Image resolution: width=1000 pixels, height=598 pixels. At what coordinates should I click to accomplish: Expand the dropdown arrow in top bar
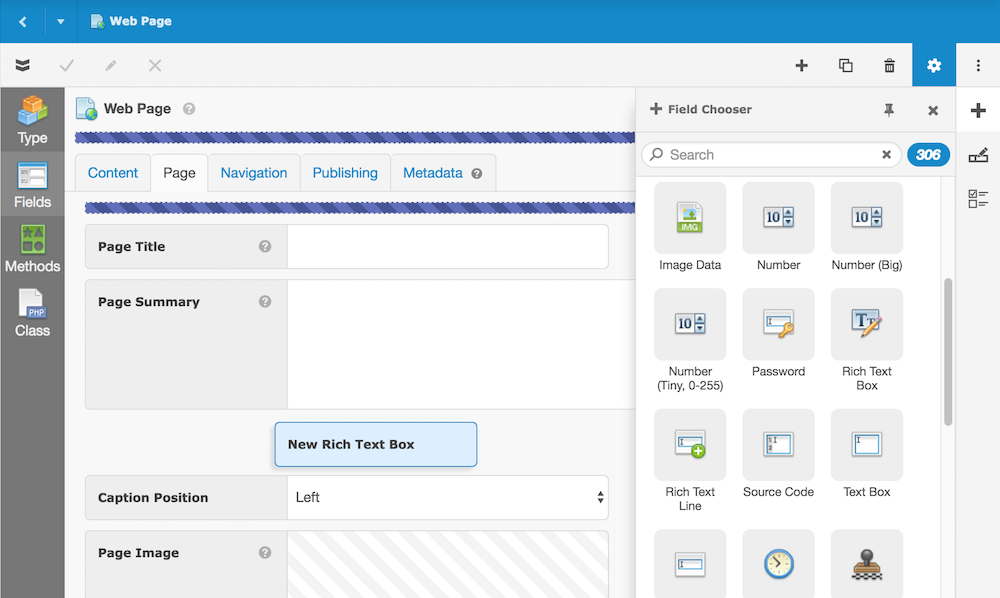tap(61, 21)
